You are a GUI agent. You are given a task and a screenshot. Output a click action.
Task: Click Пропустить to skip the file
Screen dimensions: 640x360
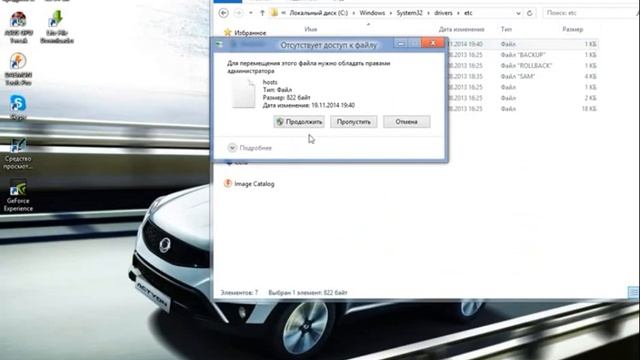353,122
